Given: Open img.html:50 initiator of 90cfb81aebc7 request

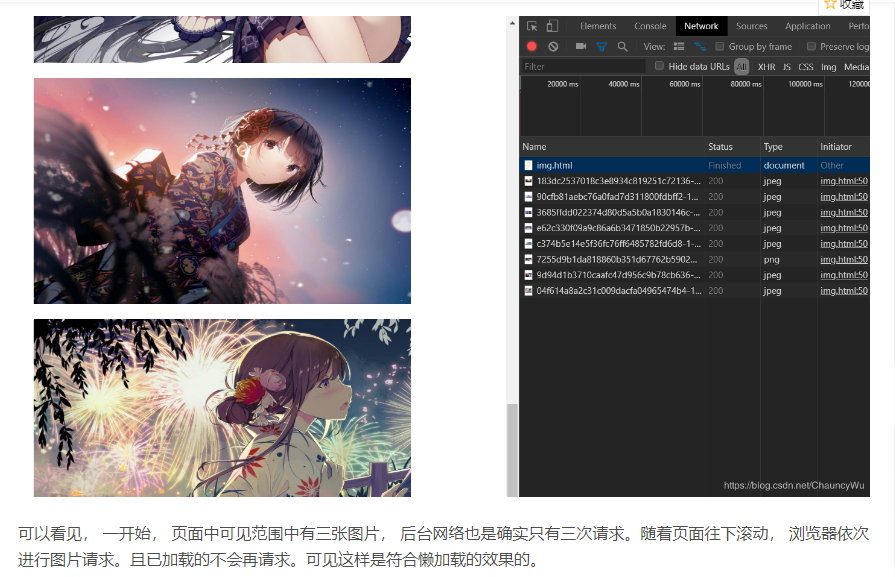Looking at the screenshot, I should [844, 197].
